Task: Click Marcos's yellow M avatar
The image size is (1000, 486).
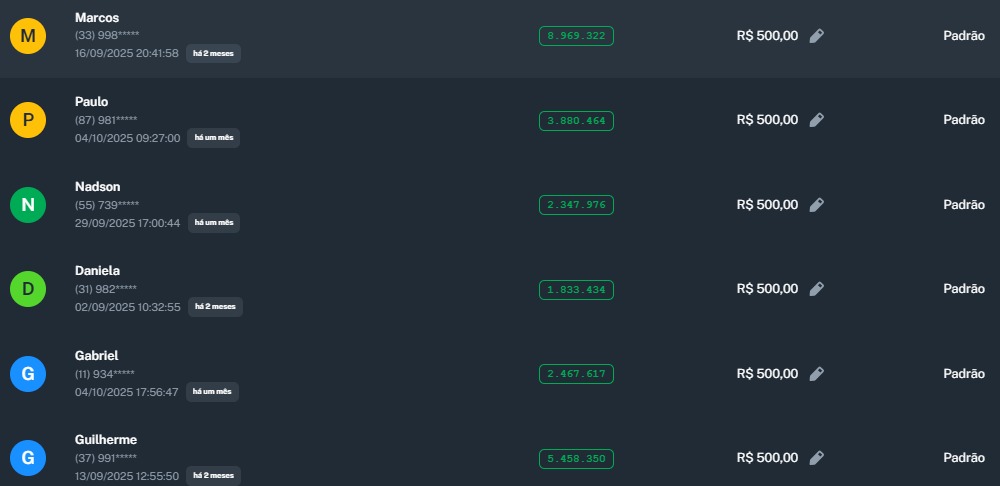Action: [28, 36]
